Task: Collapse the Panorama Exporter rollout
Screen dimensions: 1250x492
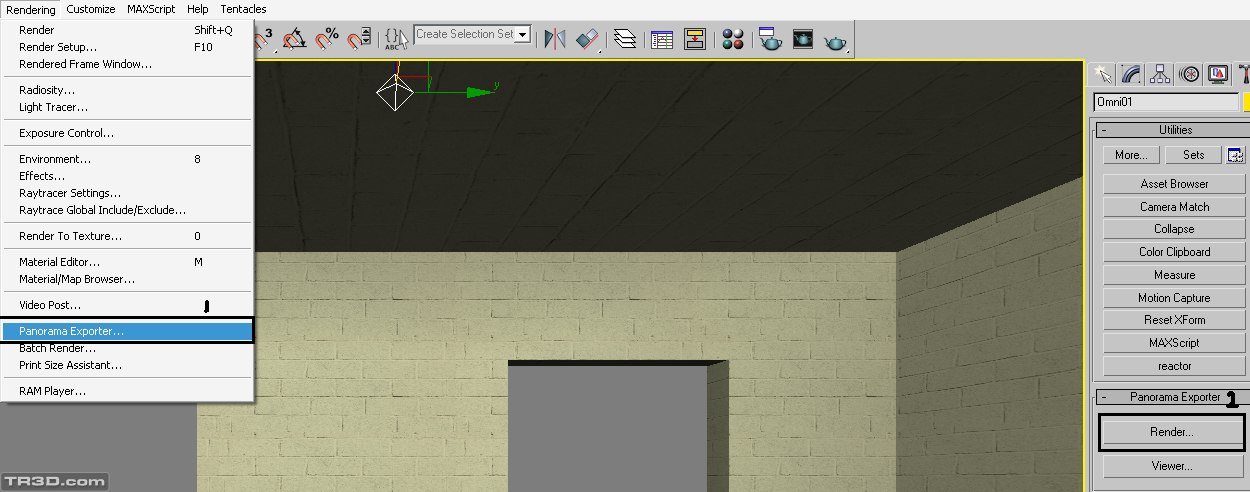Action: point(1104,397)
